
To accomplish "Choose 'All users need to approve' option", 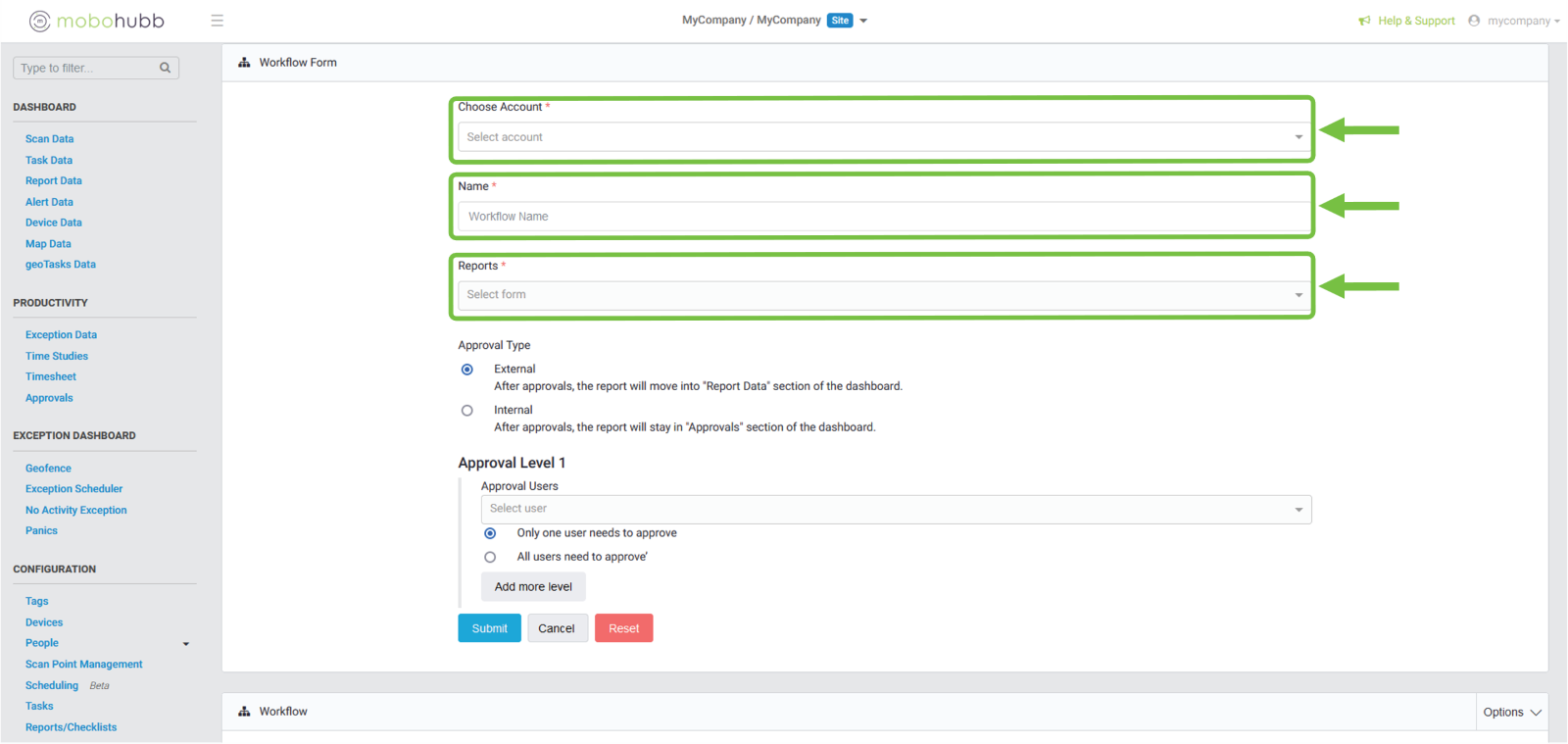I will (x=490, y=557).
